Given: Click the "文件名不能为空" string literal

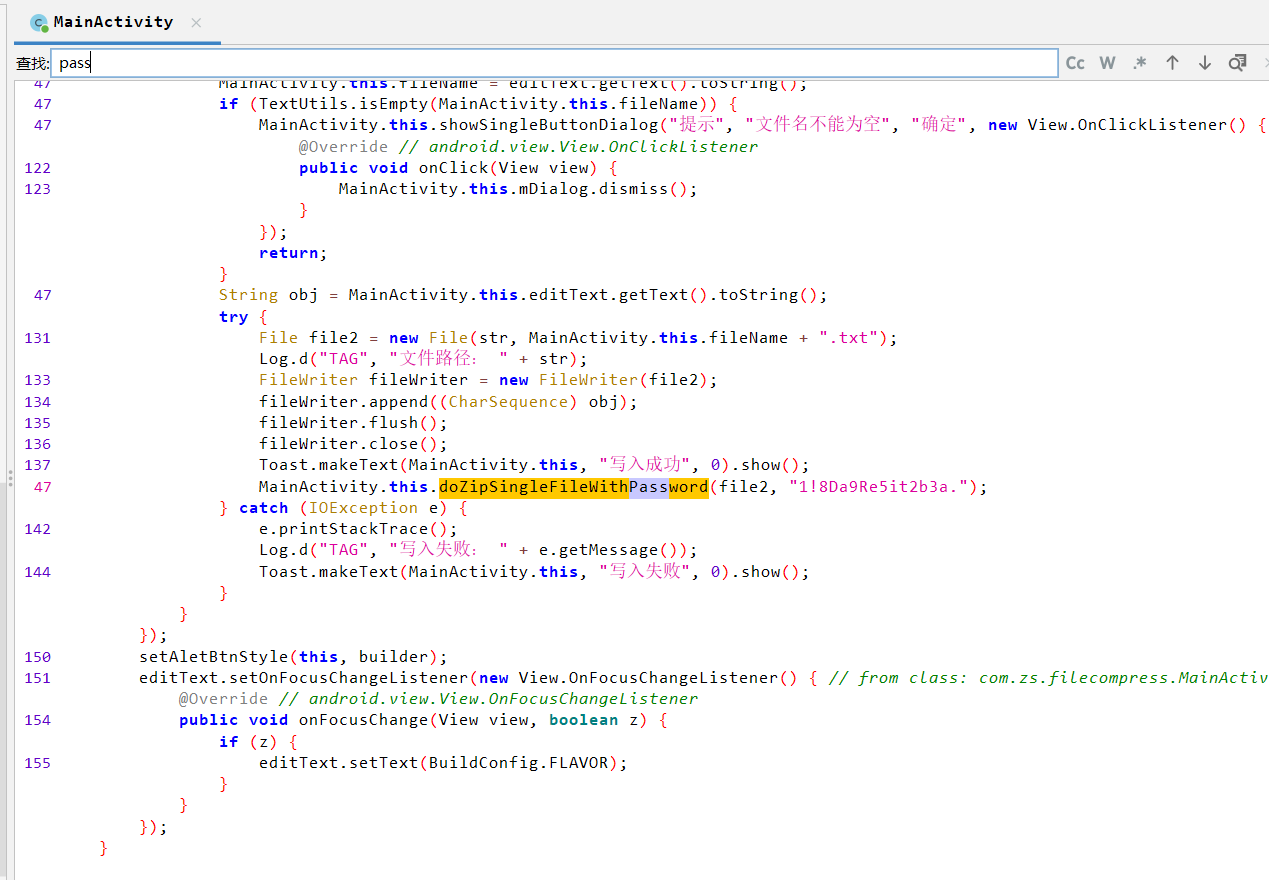Looking at the screenshot, I should click(x=818, y=125).
